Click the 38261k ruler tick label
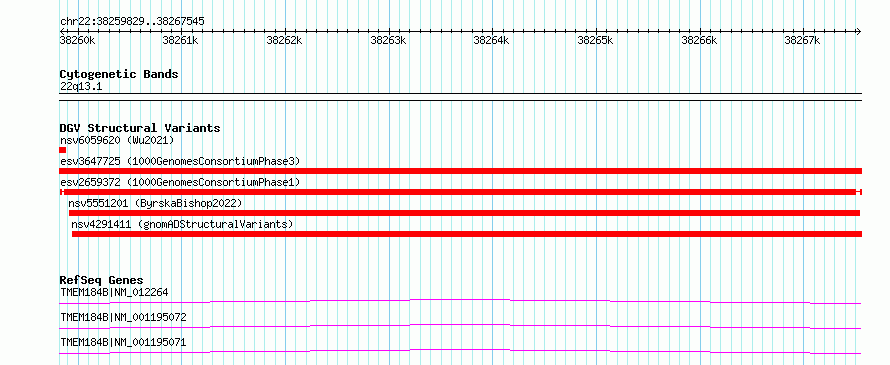This screenshot has height=365, width=890. [x=180, y=40]
